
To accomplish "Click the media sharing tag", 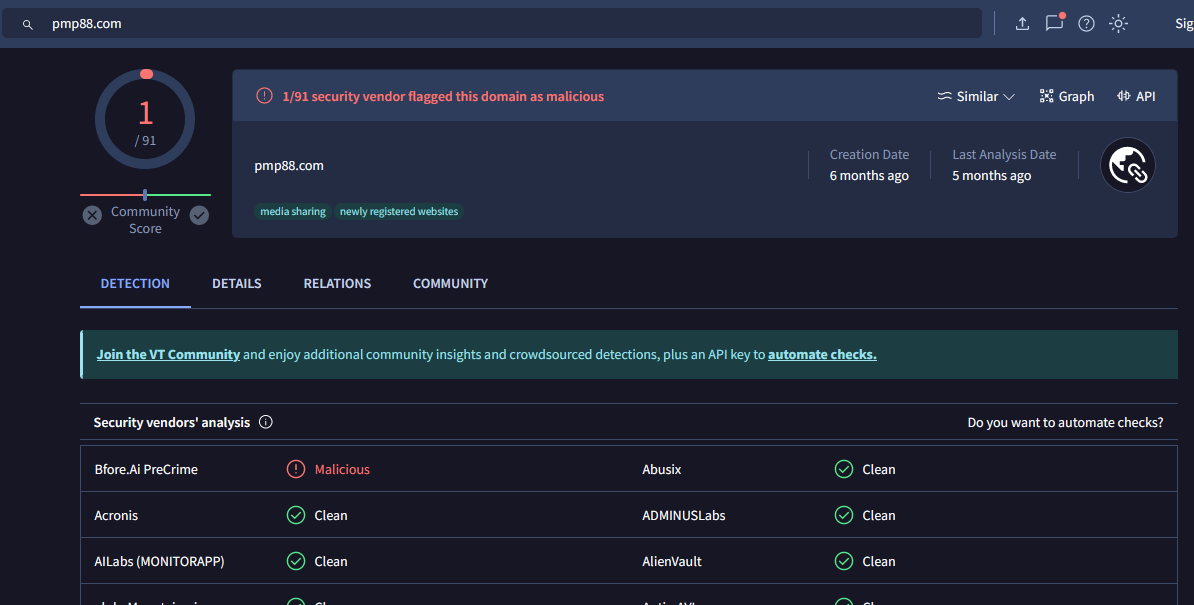I will click(293, 212).
